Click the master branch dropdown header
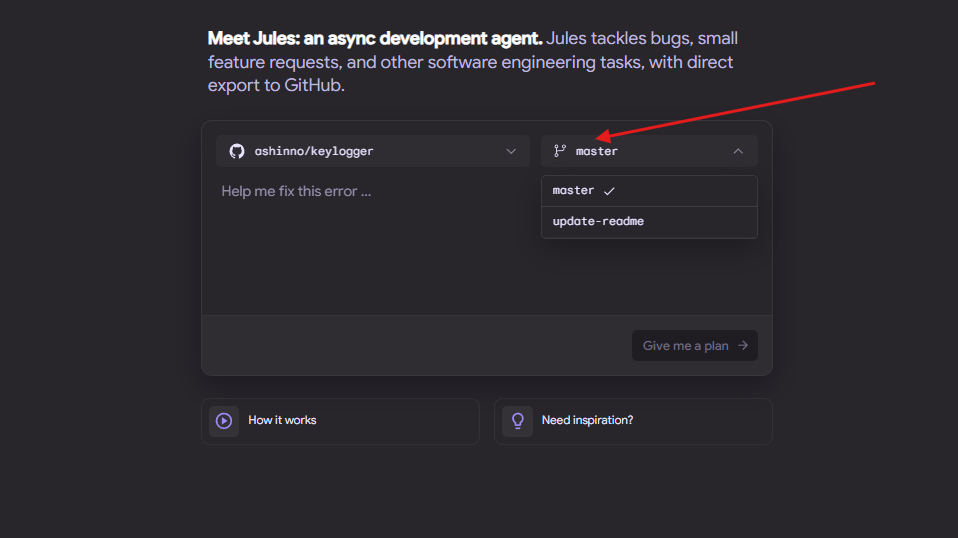 pos(649,151)
